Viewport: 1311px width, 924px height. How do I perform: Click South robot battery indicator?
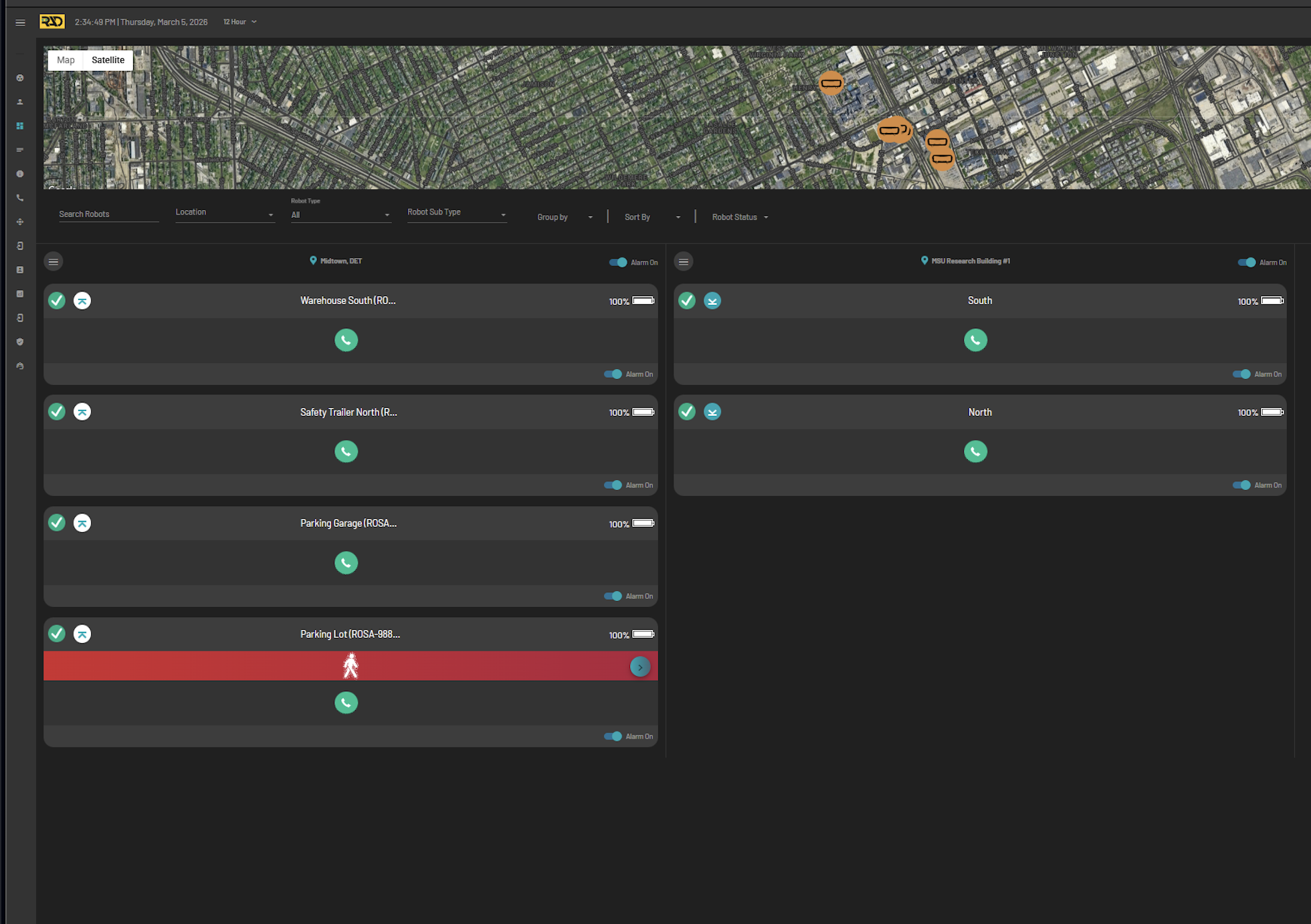pyautogui.click(x=1261, y=302)
